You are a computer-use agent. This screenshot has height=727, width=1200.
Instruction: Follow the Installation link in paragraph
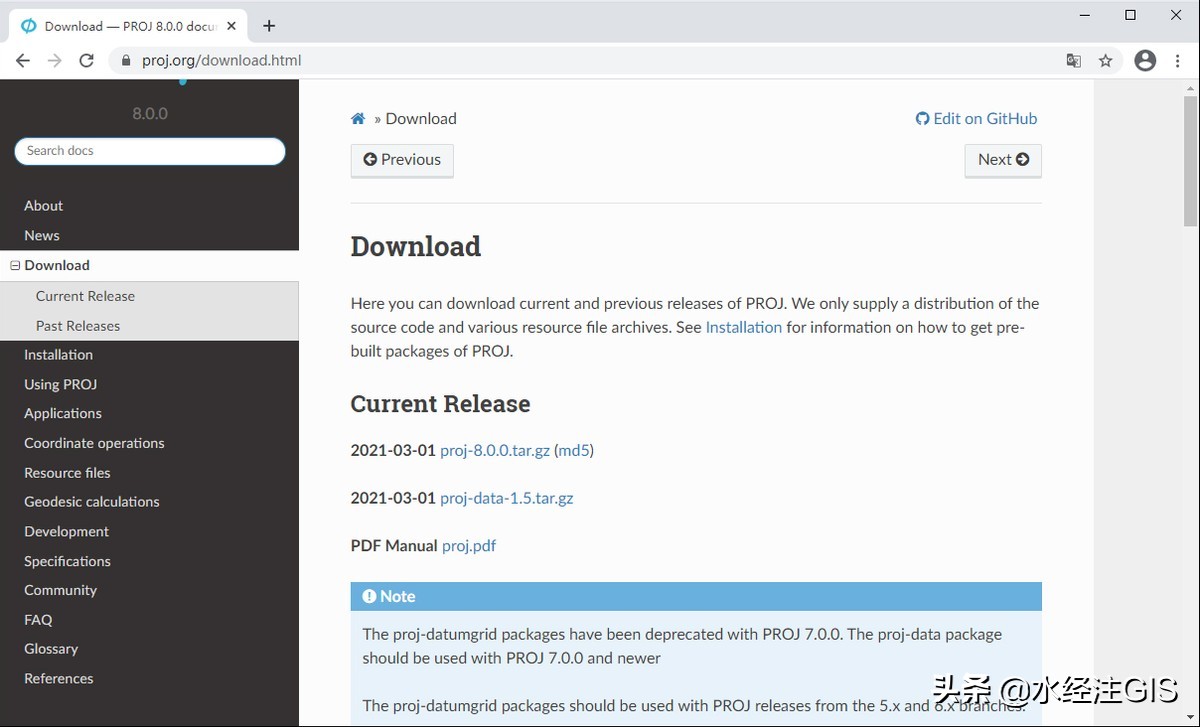tap(744, 327)
